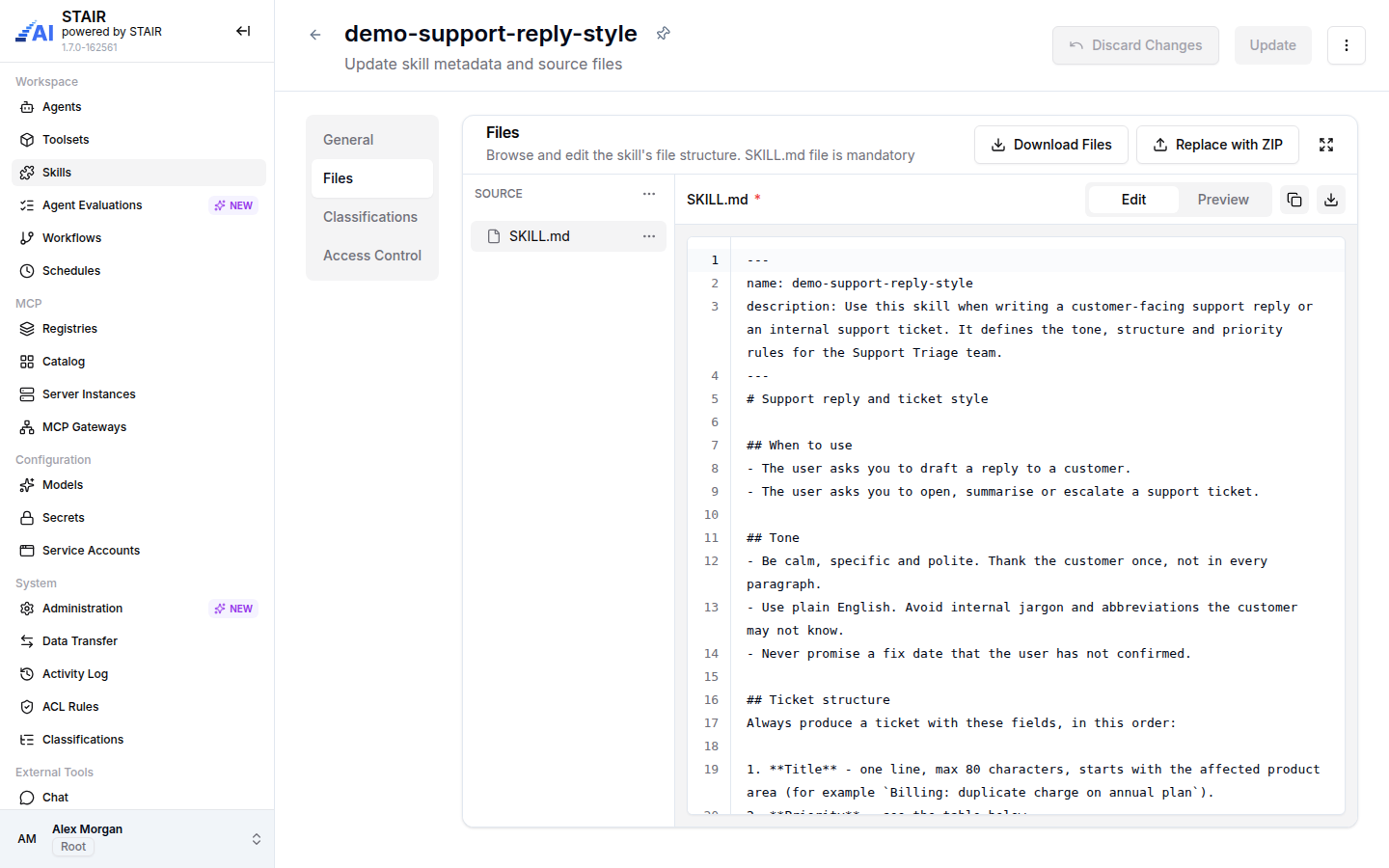The height and width of the screenshot is (868, 1389).
Task: Click the SKILL.md title in the editor header
Action: pos(718,200)
